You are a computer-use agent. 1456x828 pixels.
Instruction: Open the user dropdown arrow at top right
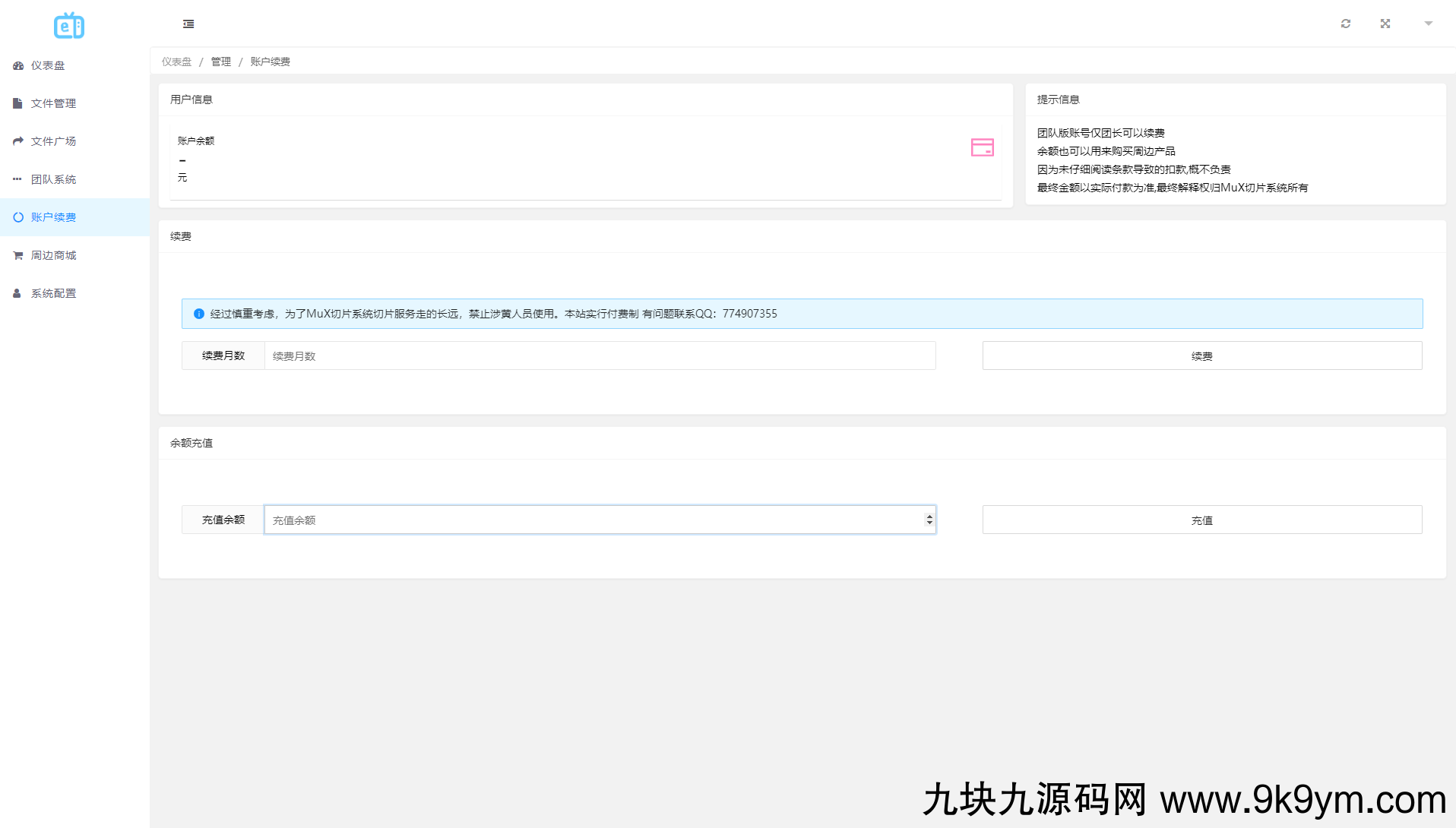(x=1429, y=24)
